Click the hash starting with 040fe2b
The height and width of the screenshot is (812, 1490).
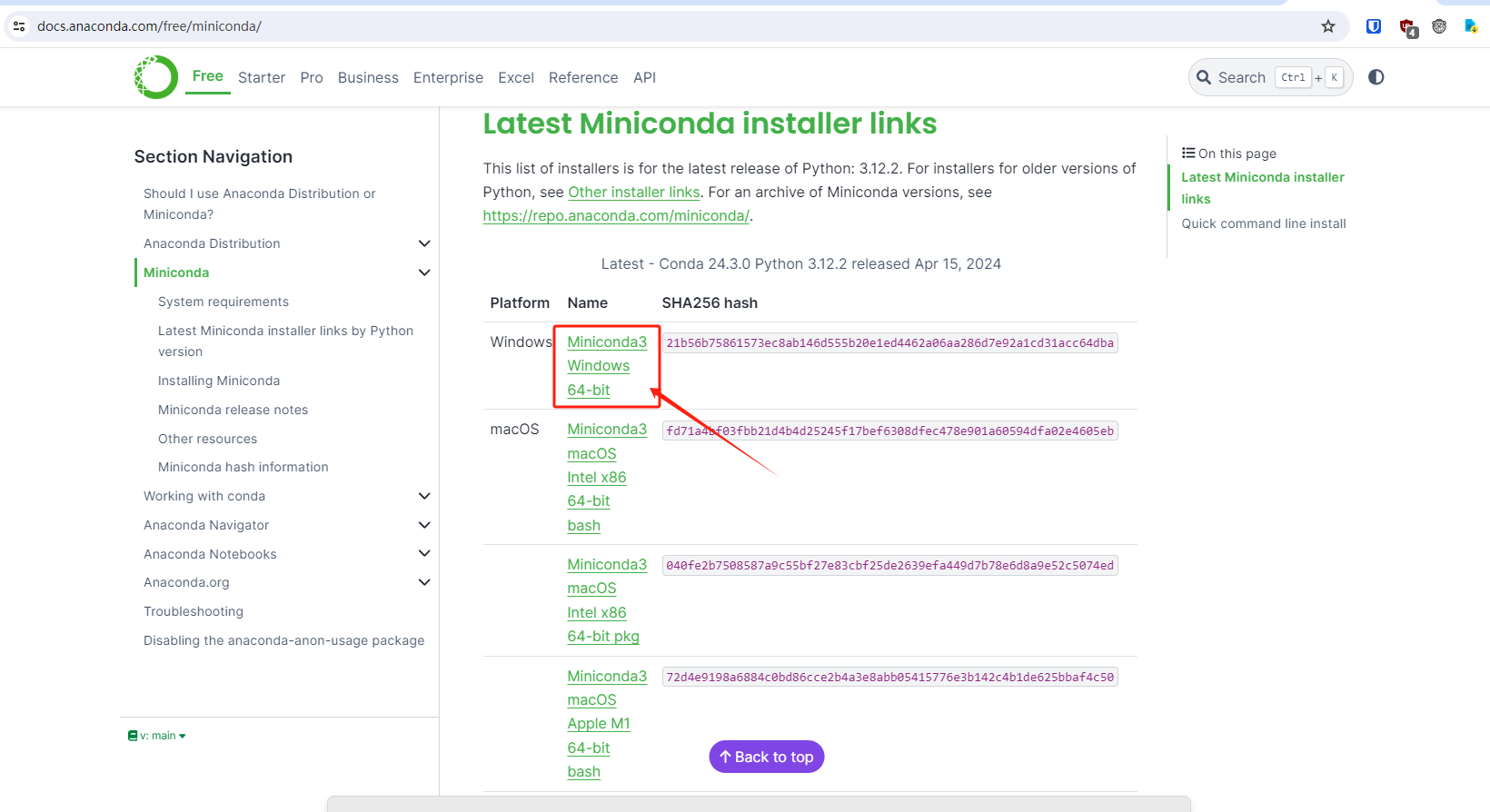[x=889, y=565]
